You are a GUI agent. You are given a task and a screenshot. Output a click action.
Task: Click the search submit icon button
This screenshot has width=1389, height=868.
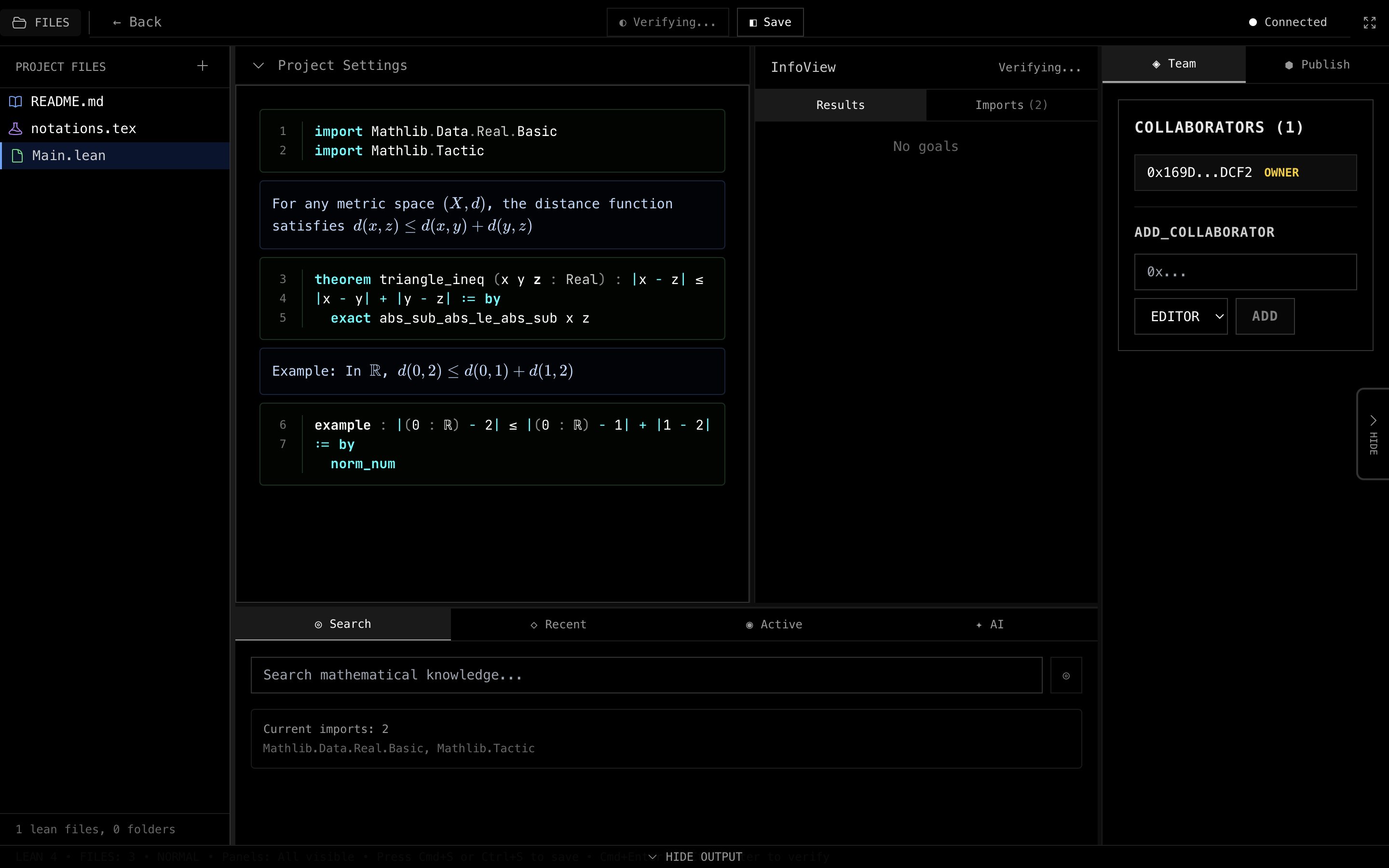tap(1066, 675)
